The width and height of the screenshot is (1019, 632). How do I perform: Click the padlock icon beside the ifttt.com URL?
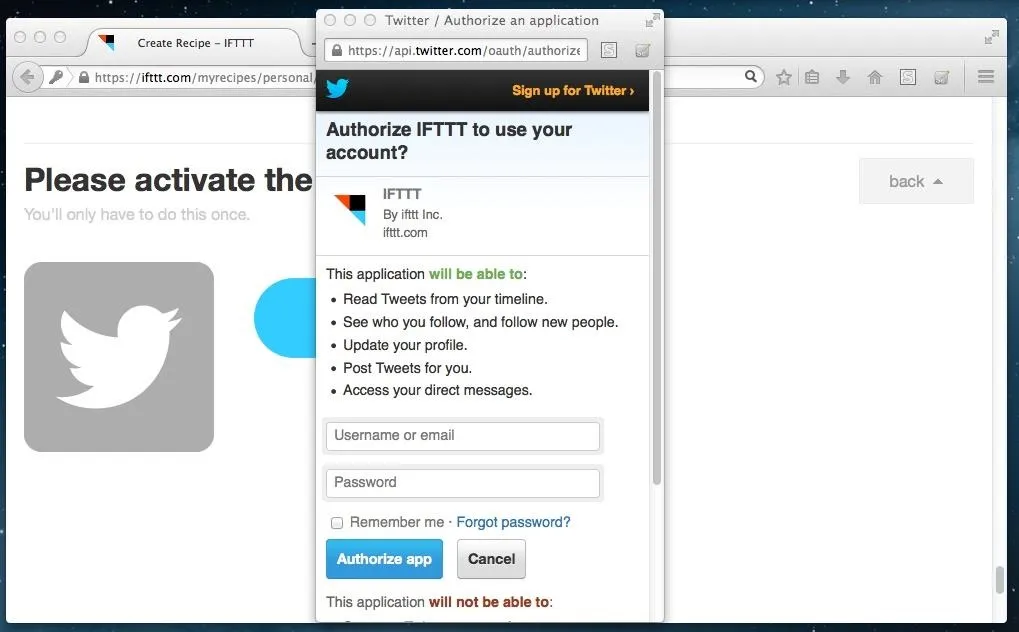tap(84, 77)
